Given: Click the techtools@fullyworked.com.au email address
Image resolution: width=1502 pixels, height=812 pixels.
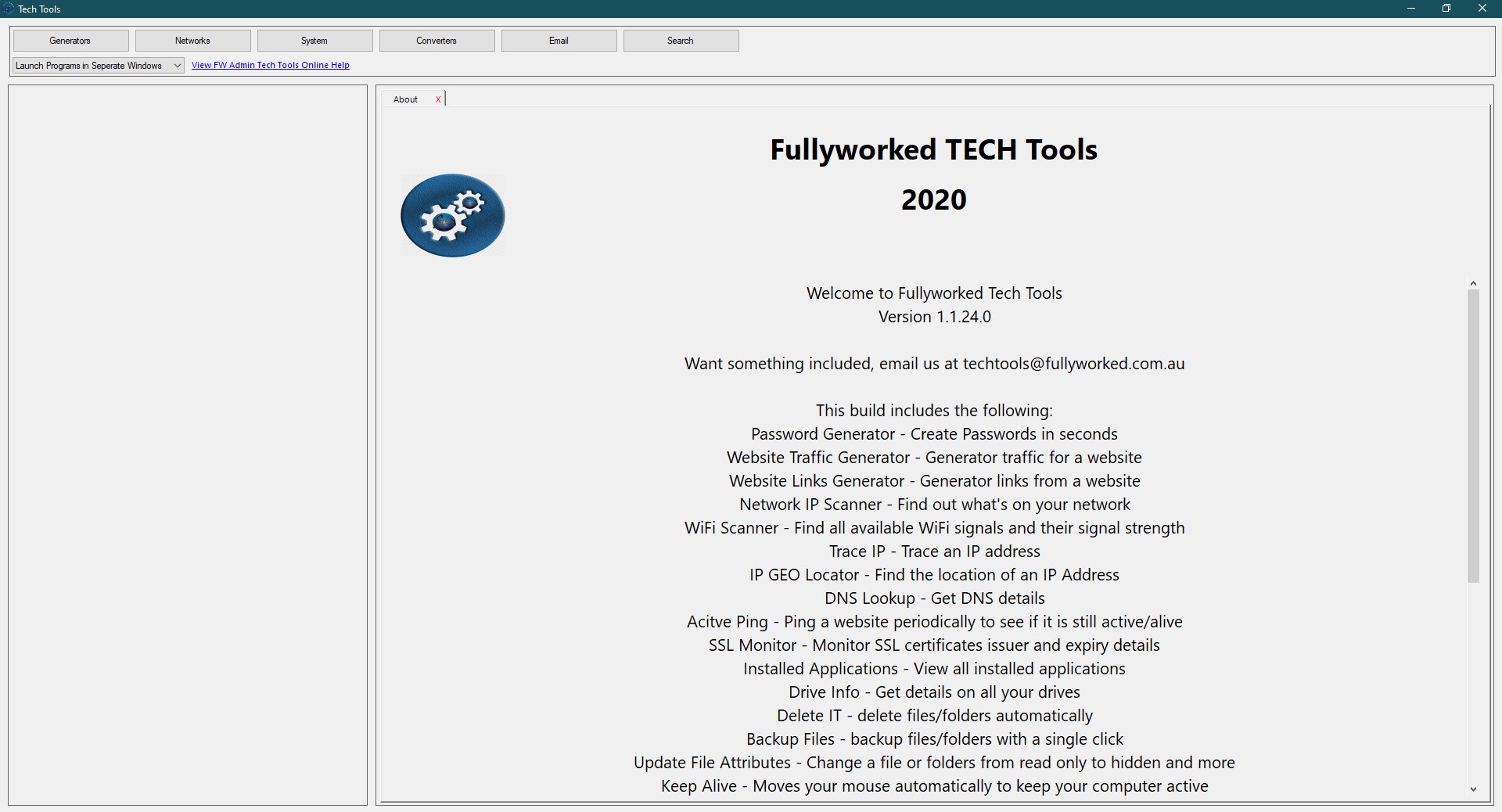Looking at the screenshot, I should coord(1073,364).
